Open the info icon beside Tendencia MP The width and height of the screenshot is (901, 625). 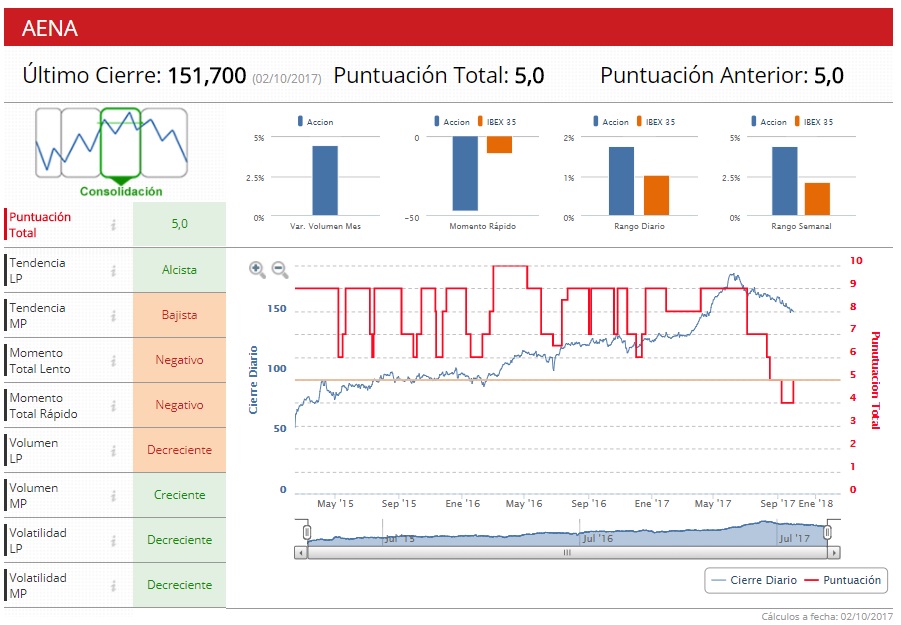point(114,315)
